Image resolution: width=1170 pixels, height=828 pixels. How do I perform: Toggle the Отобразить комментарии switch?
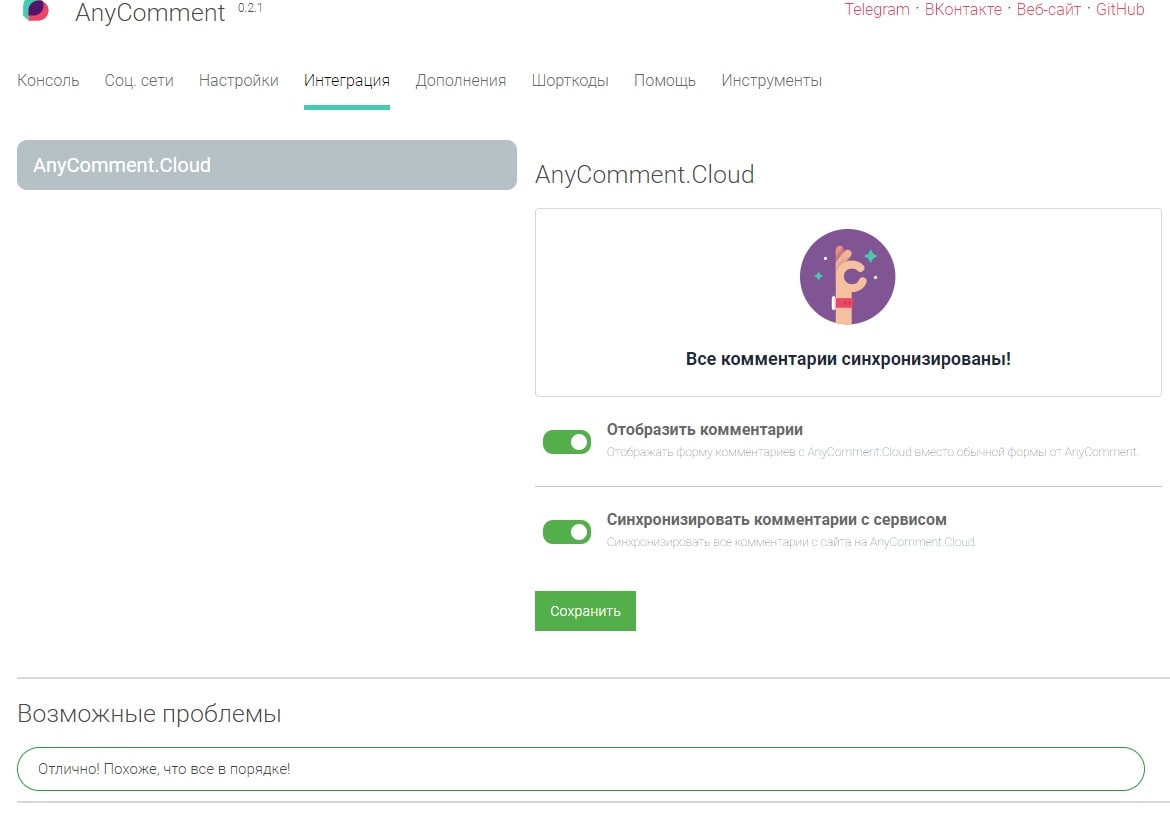[x=566, y=442]
